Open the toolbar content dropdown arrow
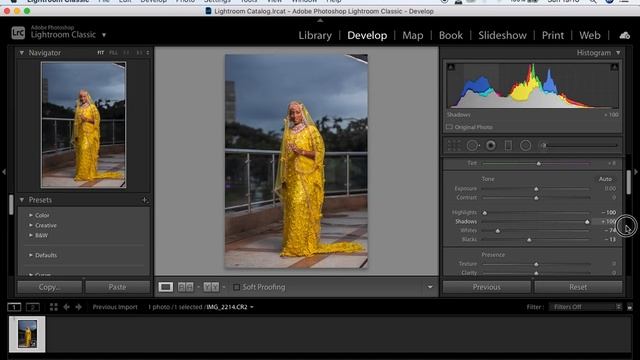The width and height of the screenshot is (640, 360). [x=430, y=287]
